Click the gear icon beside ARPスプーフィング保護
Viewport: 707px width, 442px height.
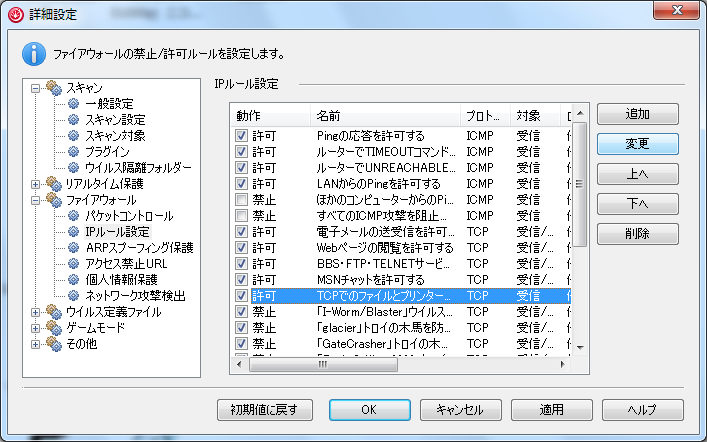coord(75,248)
